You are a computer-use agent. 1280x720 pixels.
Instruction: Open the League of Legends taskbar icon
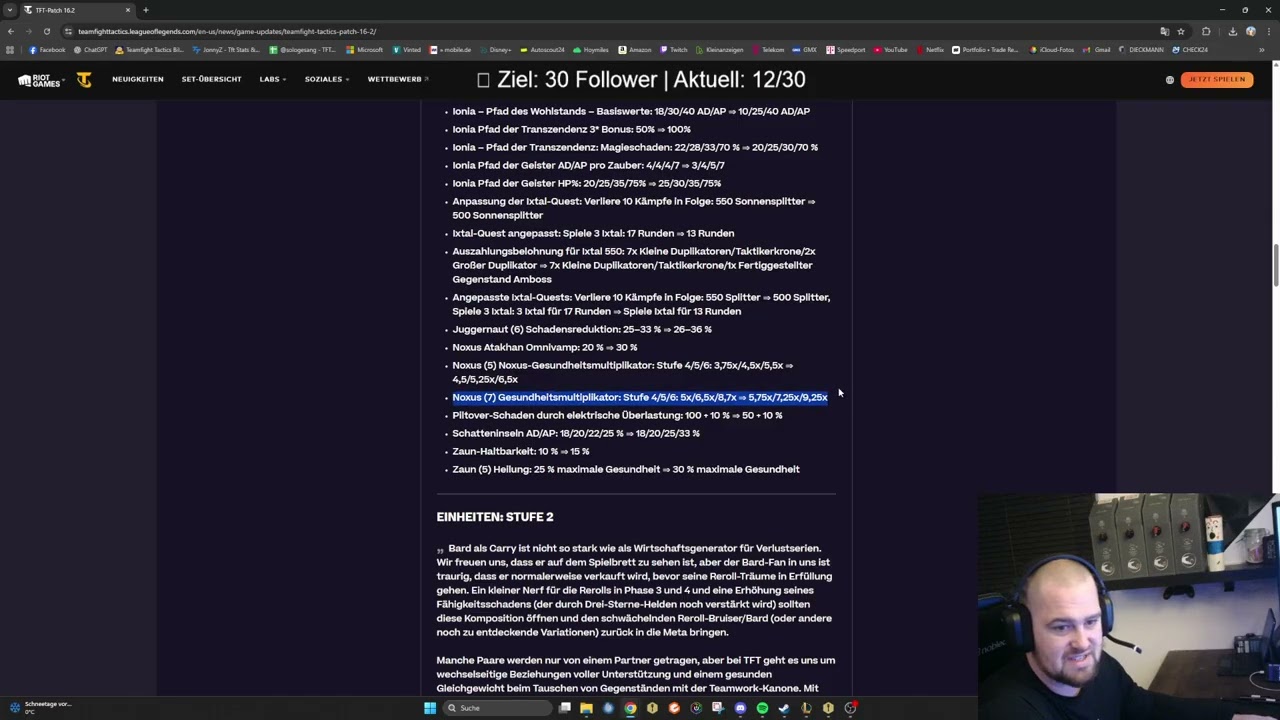coord(806,708)
